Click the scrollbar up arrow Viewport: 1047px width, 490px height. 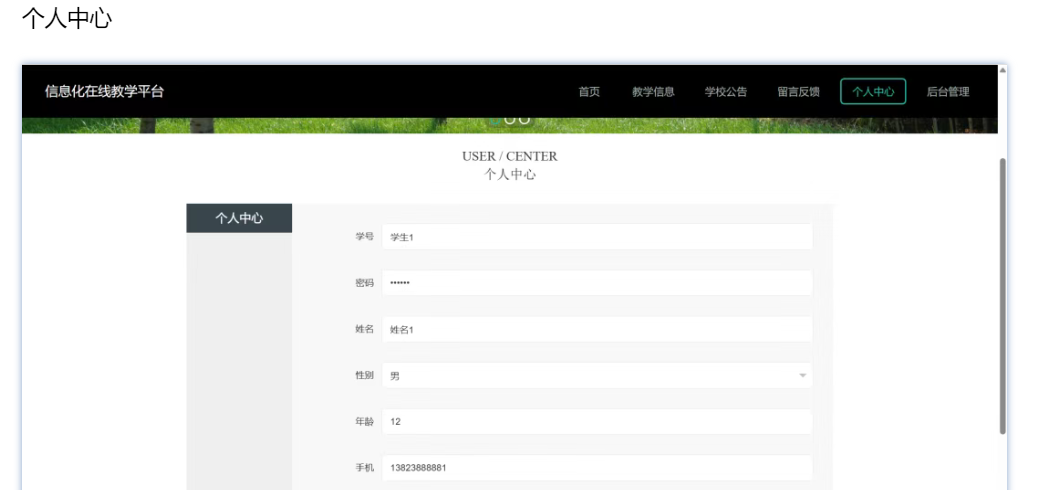pyautogui.click(x=1002, y=70)
